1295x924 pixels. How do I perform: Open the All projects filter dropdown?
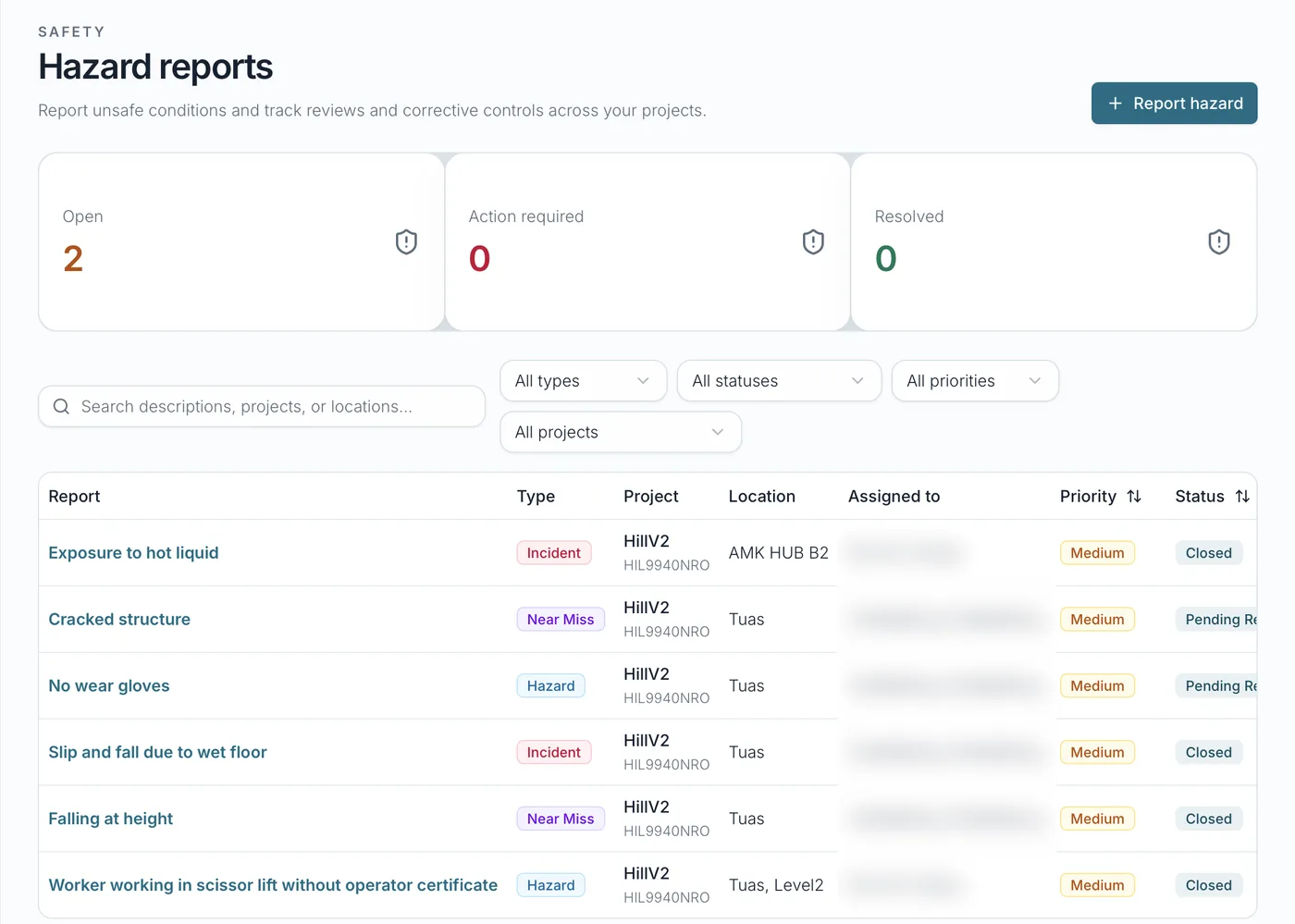pos(621,433)
